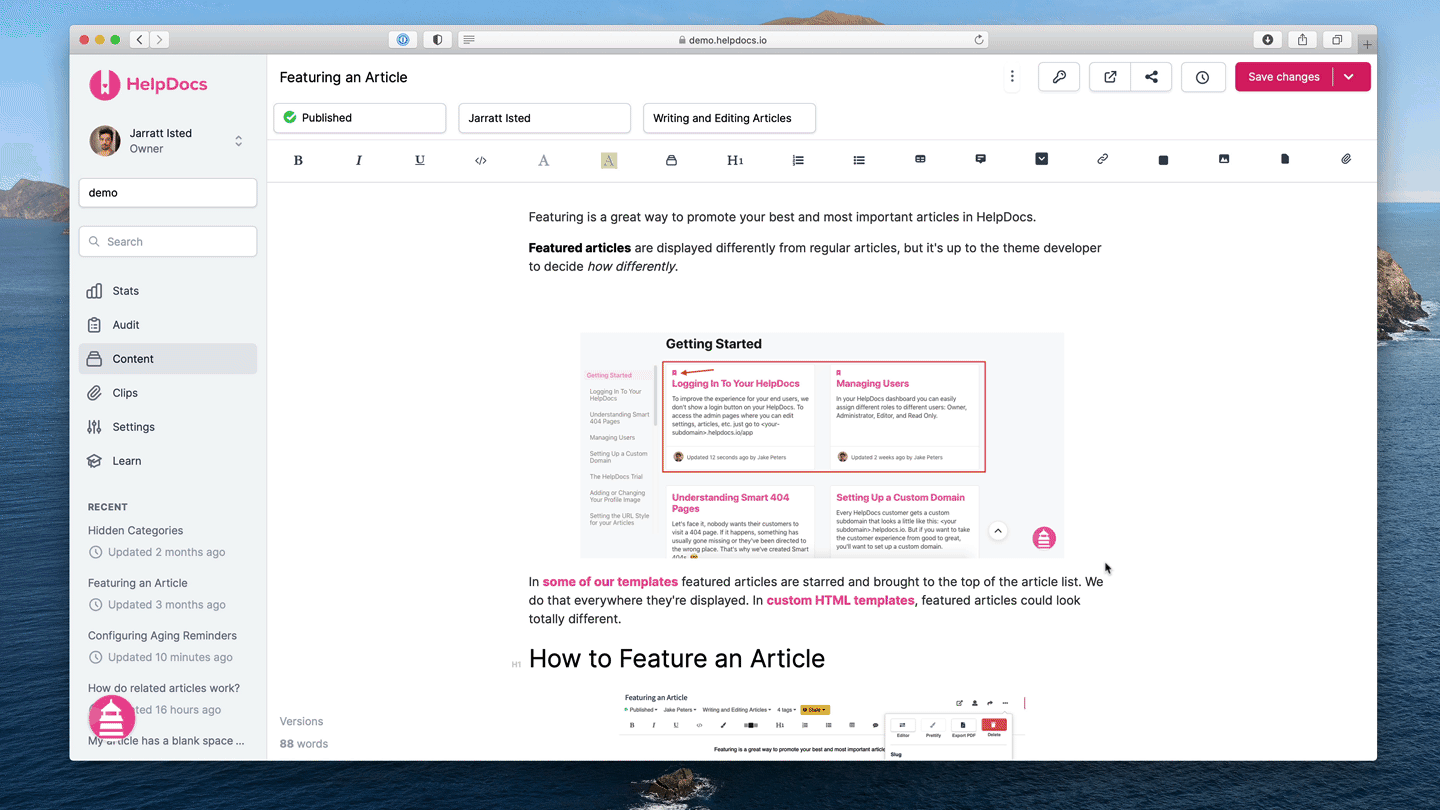Open the Jarratt Isted author dropdown
1440x810 pixels.
[x=545, y=118]
